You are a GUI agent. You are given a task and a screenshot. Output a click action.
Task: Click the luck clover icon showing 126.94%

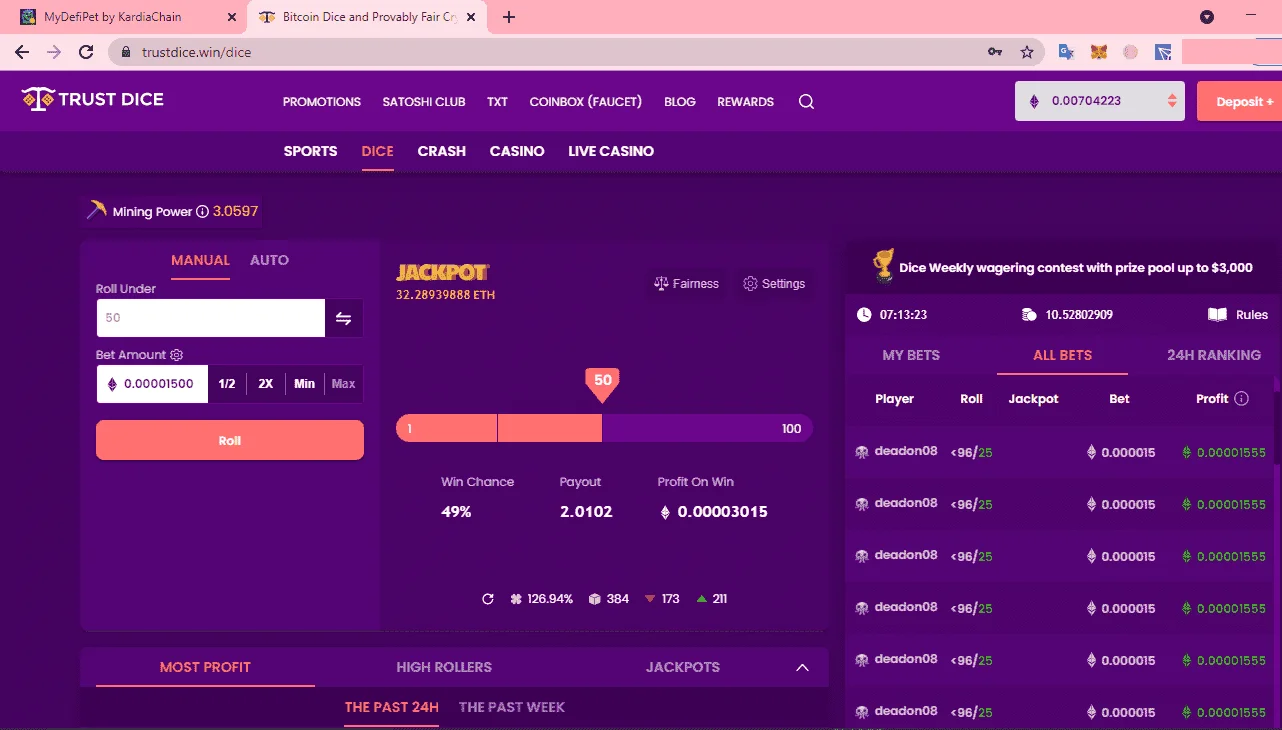tap(516, 599)
